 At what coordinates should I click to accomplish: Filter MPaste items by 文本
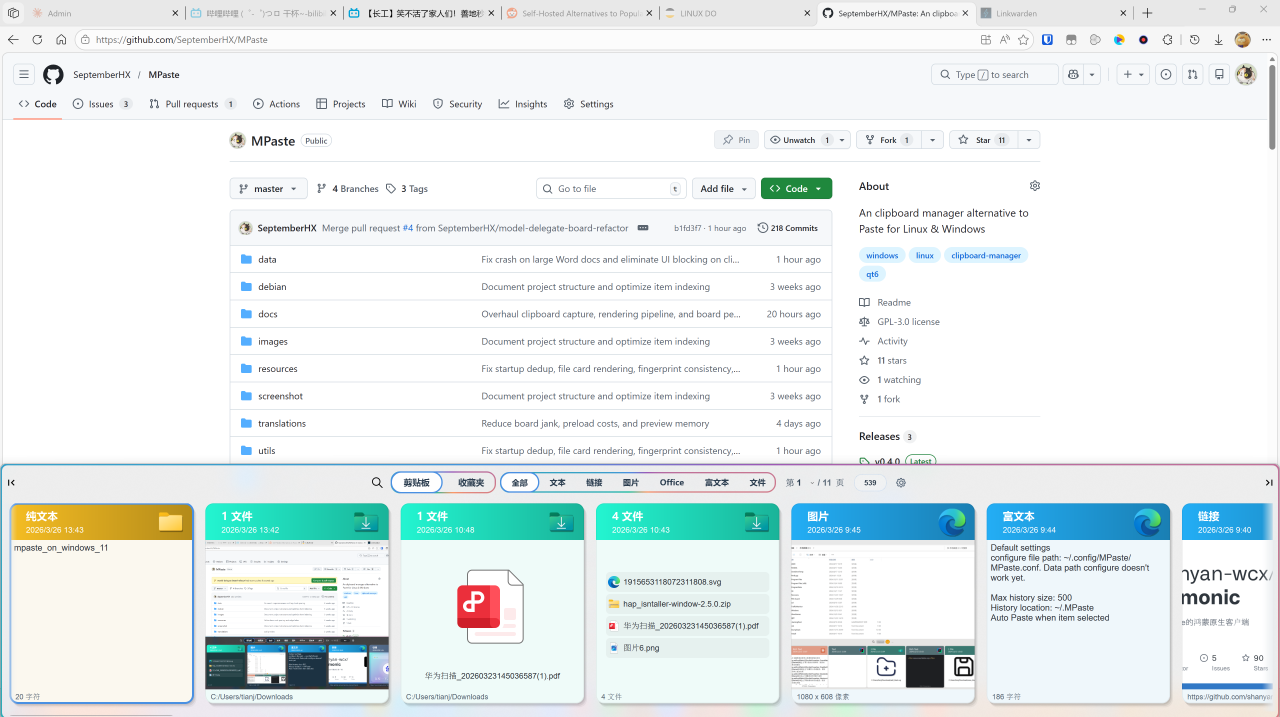[557, 483]
